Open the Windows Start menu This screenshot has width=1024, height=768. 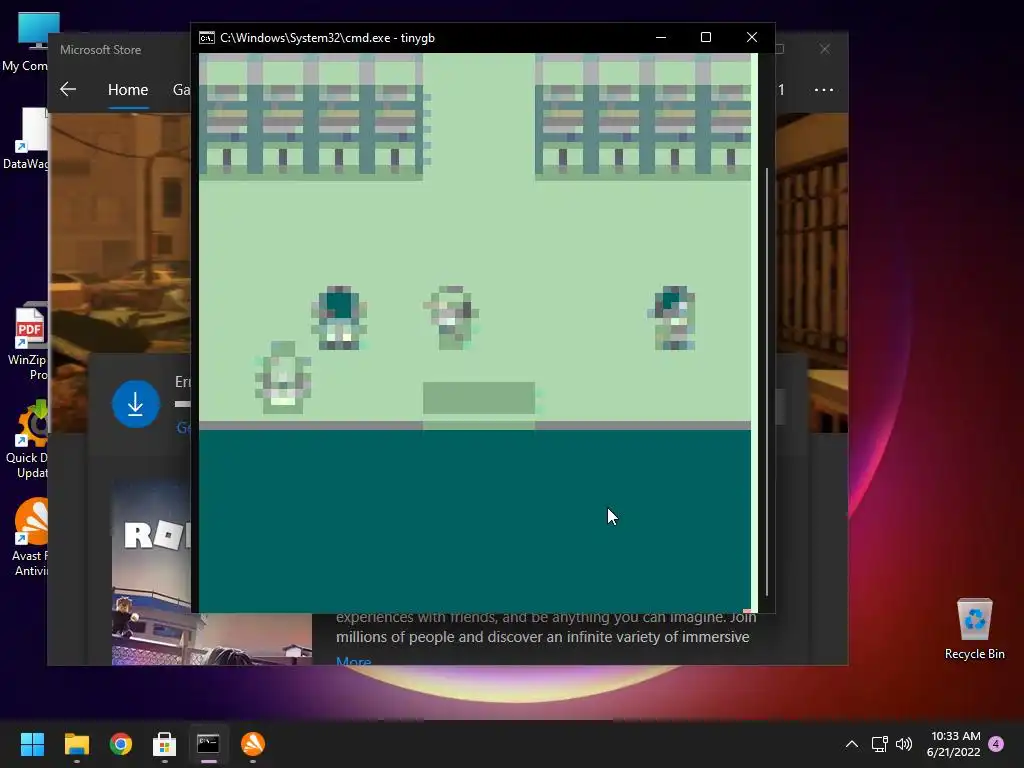32,744
